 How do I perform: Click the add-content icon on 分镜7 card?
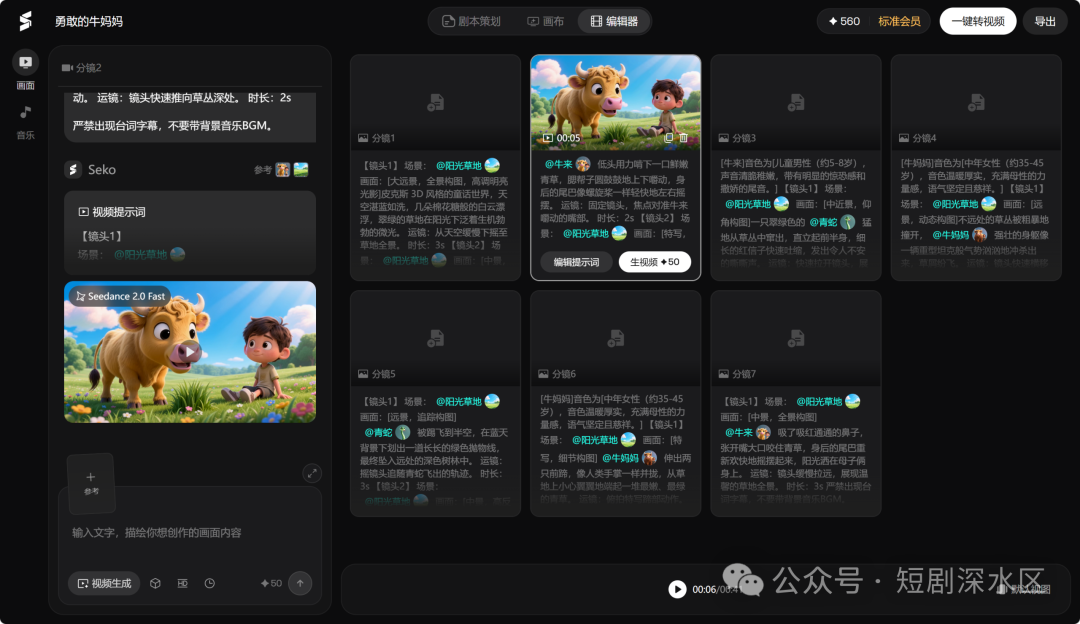[796, 337]
